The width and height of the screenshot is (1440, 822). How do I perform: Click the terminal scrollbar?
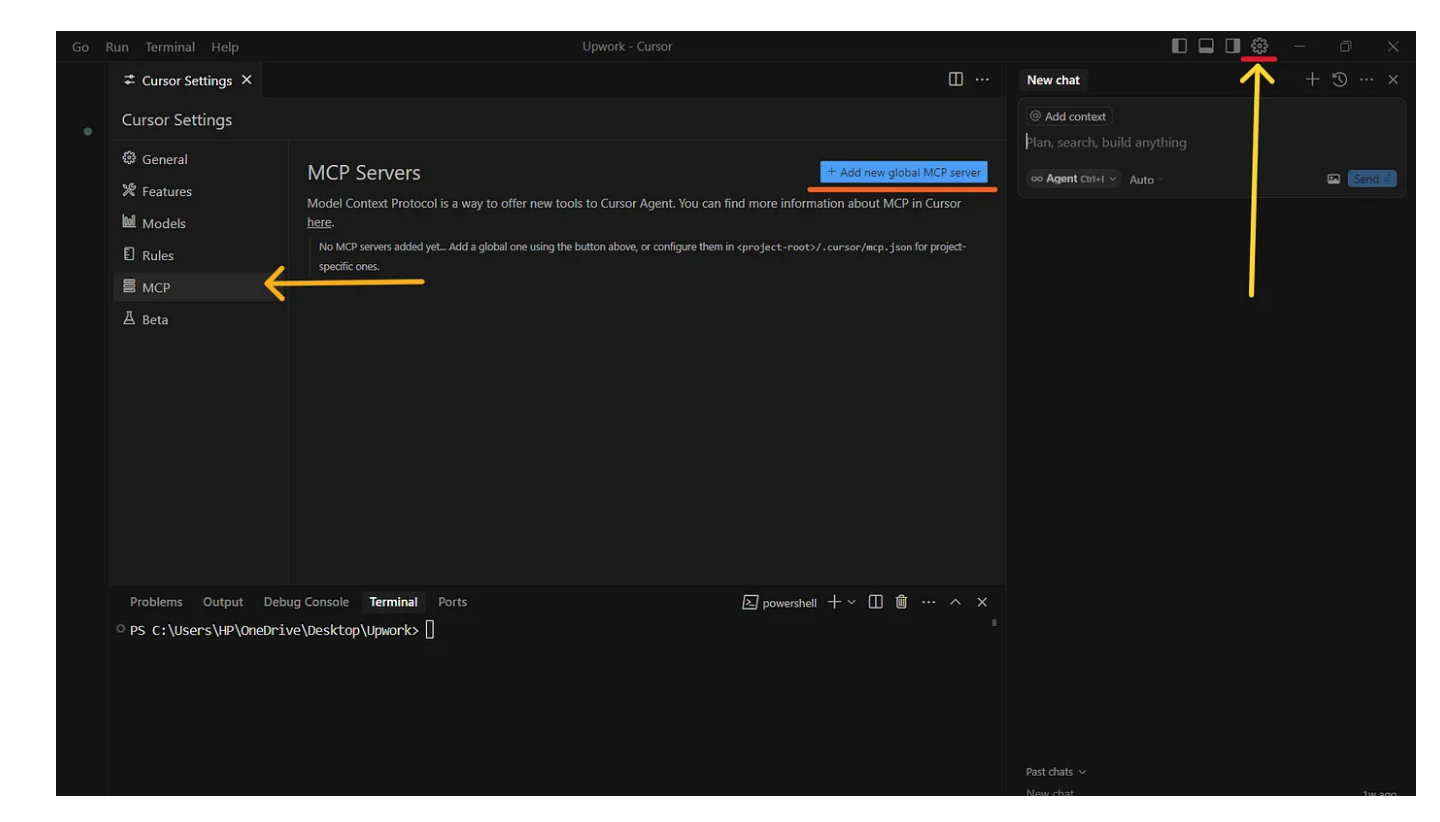click(x=993, y=622)
